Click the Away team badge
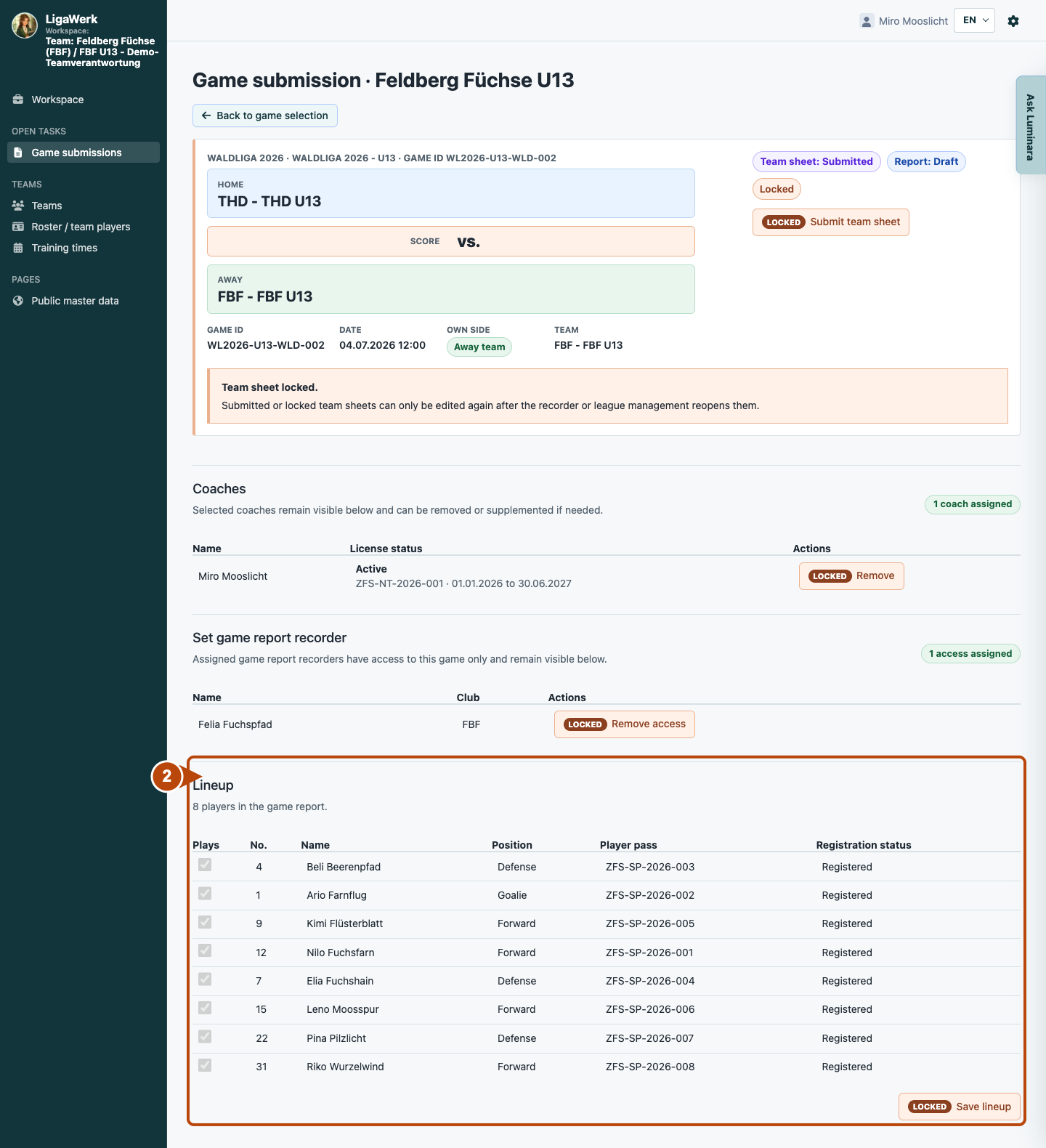The width and height of the screenshot is (1046, 1148). coord(479,347)
